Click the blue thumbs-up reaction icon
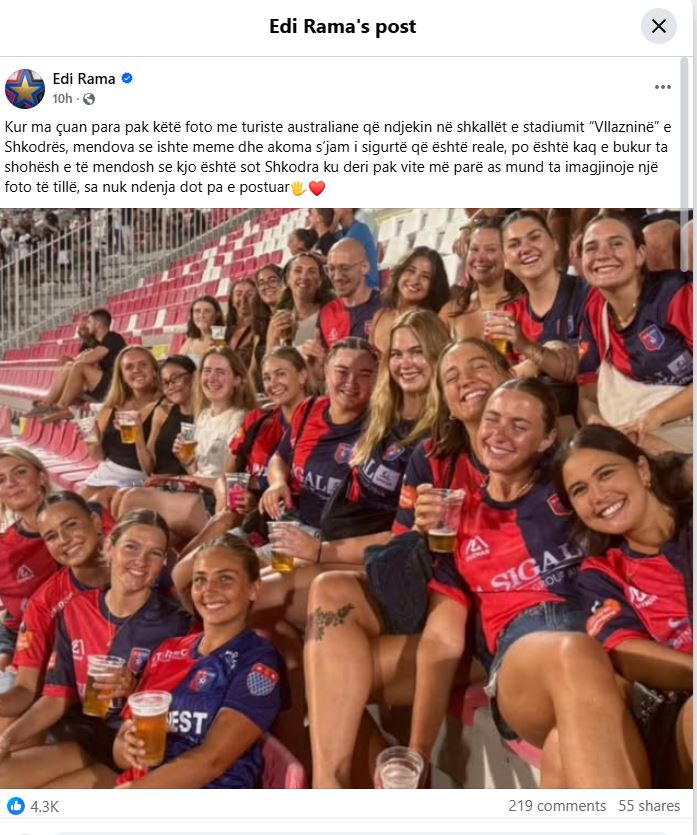This screenshot has height=835, width=697. (16, 806)
